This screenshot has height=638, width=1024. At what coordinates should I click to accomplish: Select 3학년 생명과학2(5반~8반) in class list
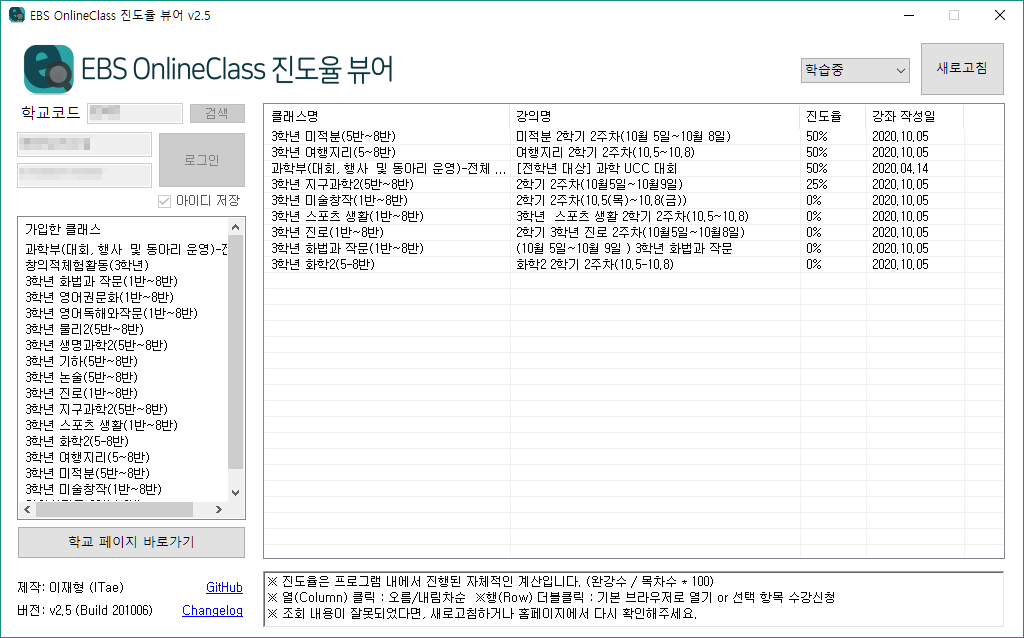pyautogui.click(x=96, y=345)
